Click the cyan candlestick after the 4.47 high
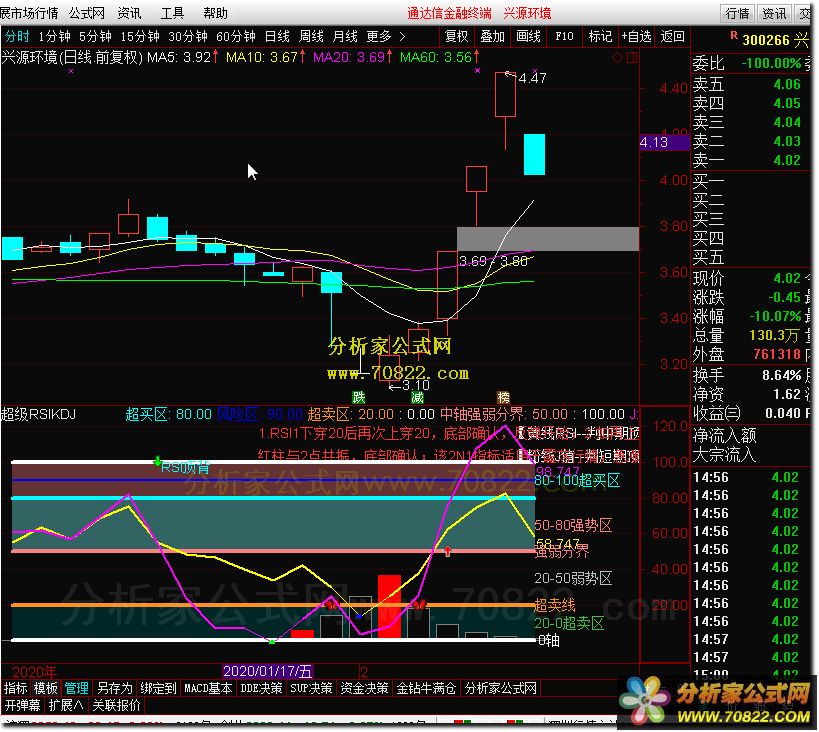 (x=534, y=154)
